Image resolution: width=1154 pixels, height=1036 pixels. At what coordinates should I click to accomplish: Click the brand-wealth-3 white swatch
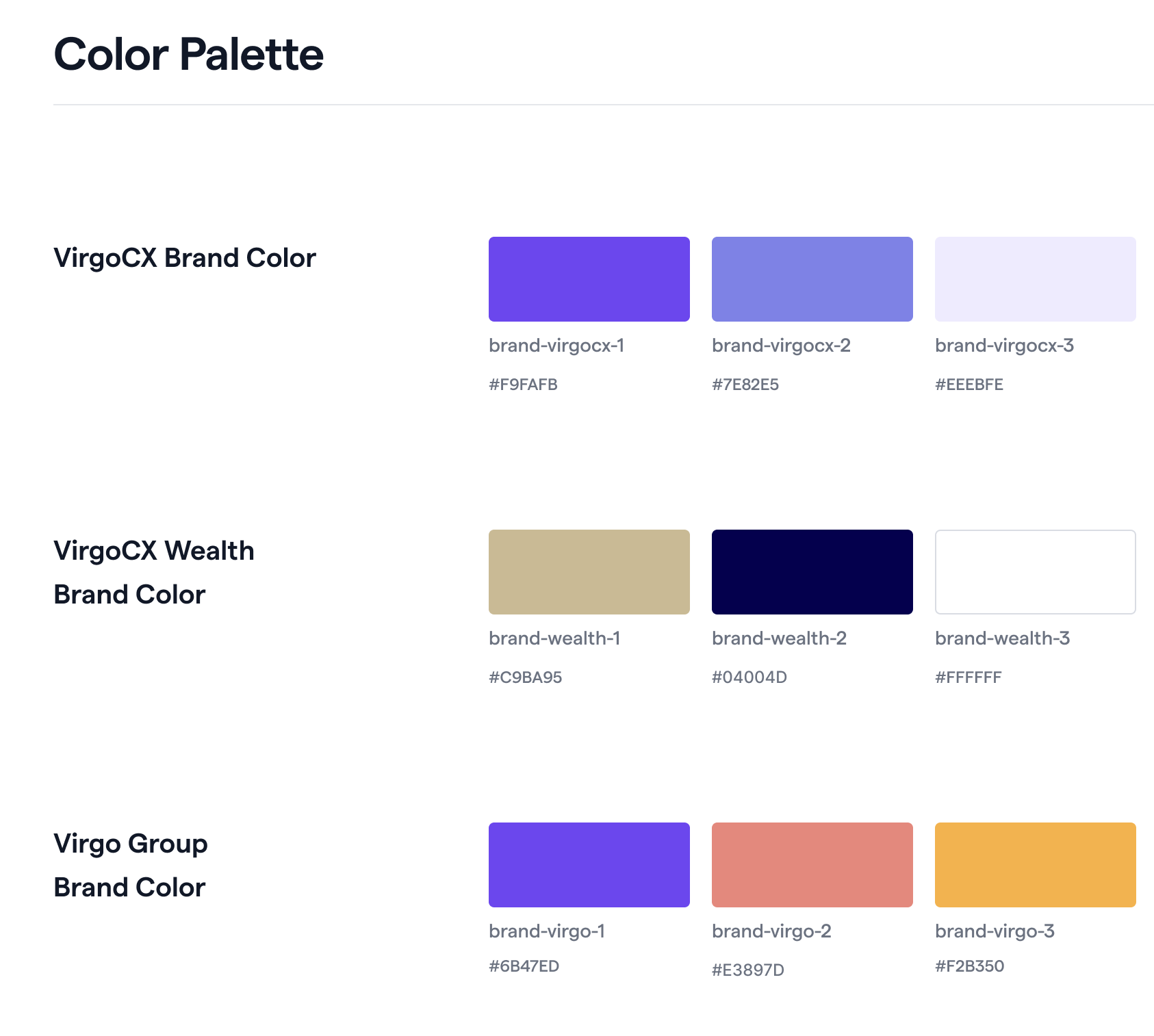click(x=1035, y=572)
